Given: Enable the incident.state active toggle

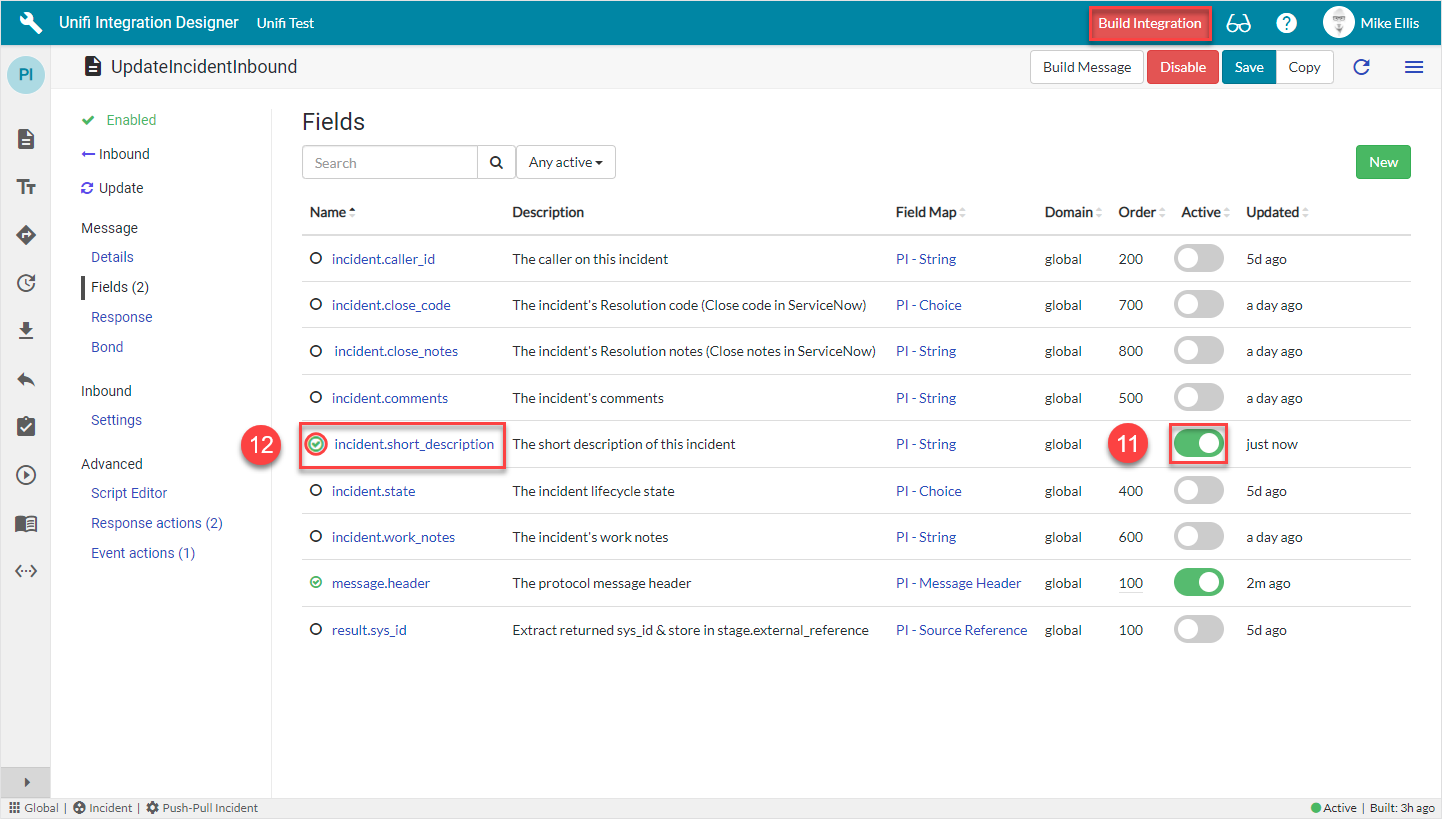Looking at the screenshot, I should [x=1198, y=491].
